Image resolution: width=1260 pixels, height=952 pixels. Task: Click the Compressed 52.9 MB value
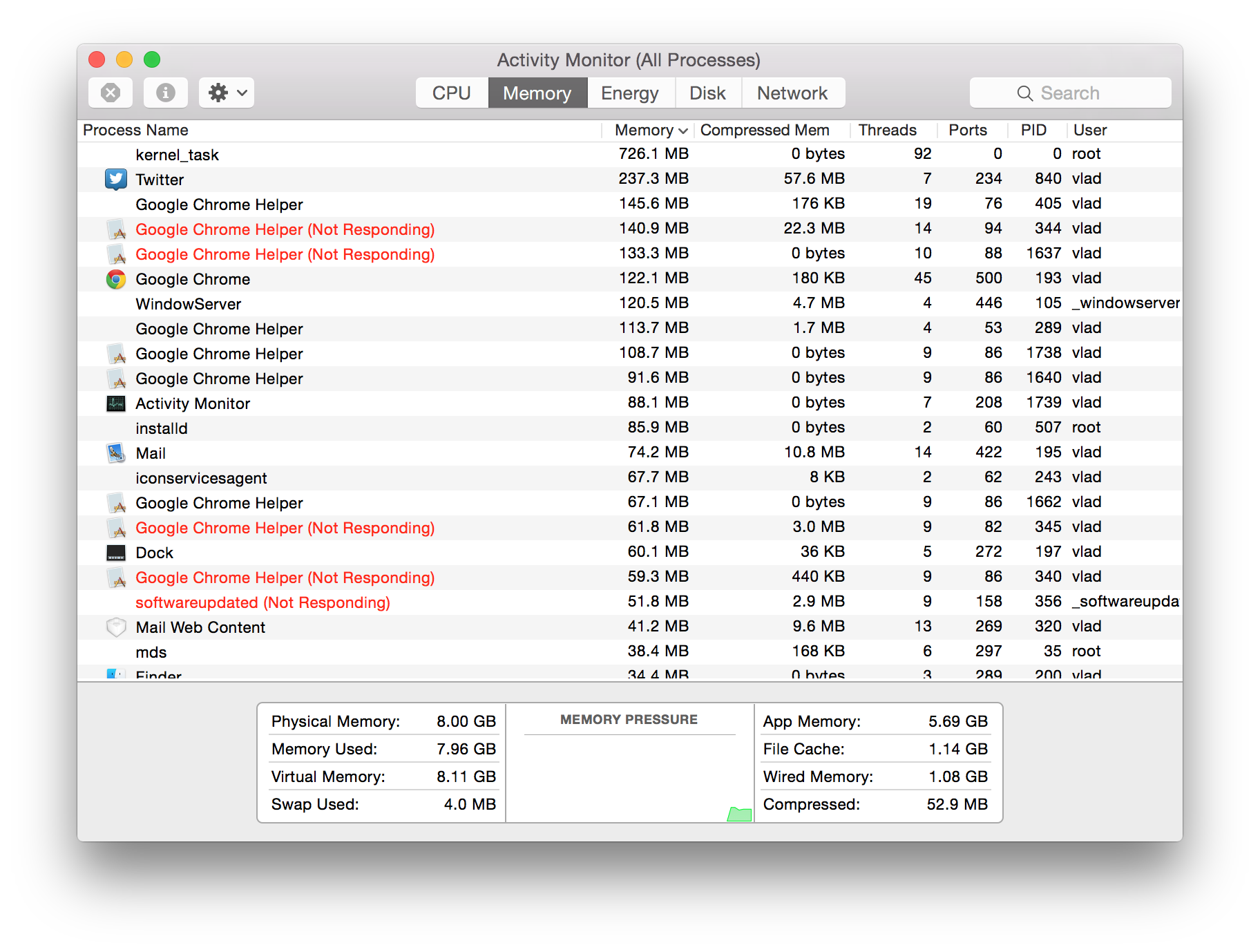click(x=957, y=804)
